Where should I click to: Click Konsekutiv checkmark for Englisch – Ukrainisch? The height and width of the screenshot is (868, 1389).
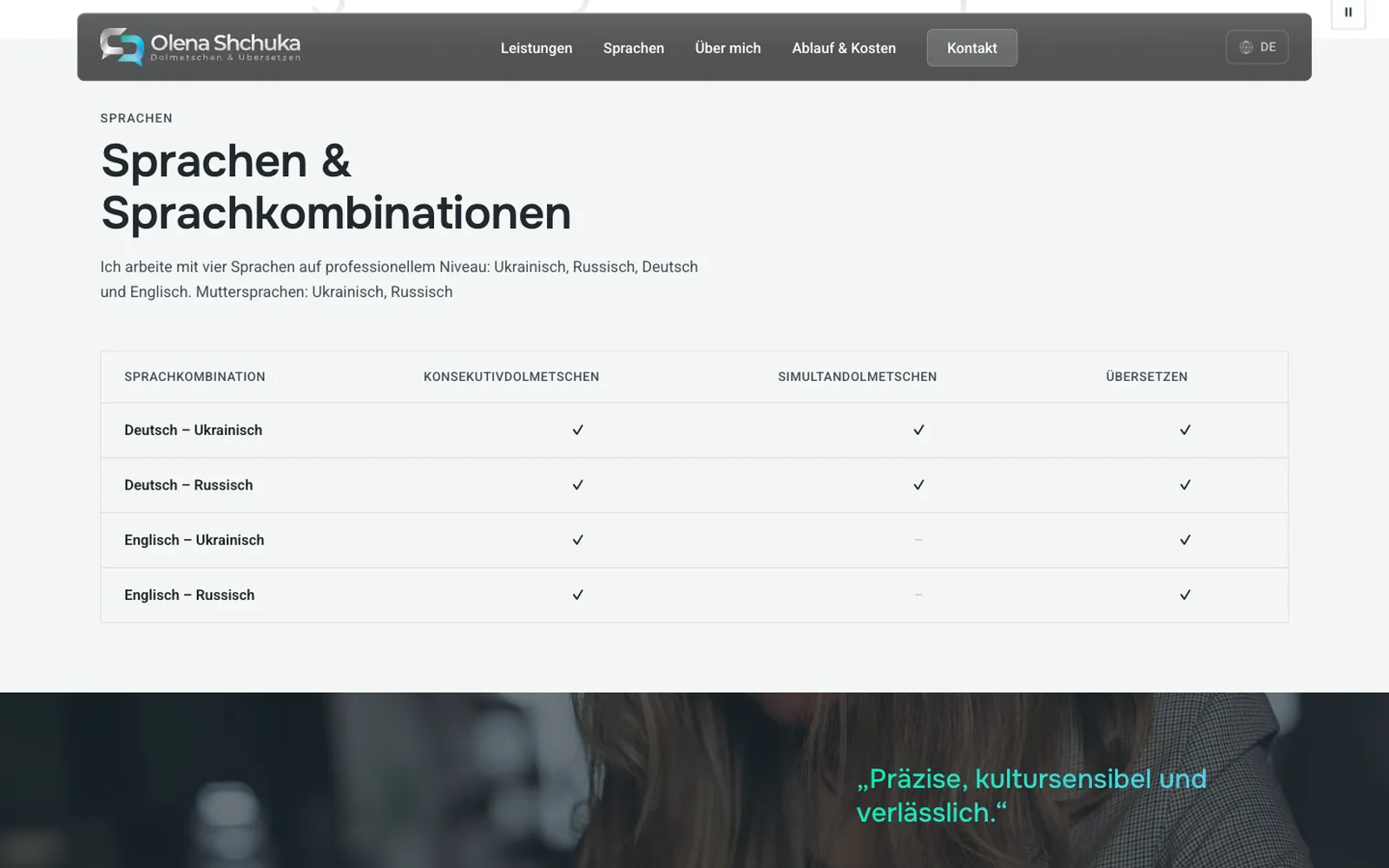577,540
